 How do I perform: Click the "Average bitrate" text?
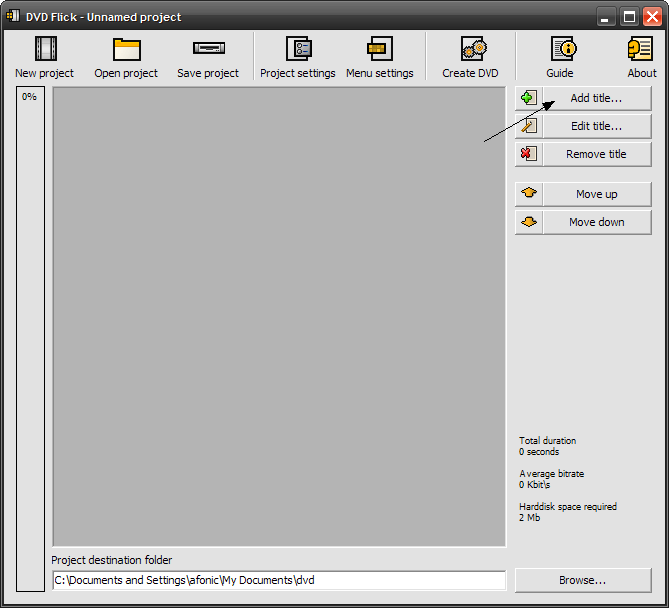coord(552,474)
